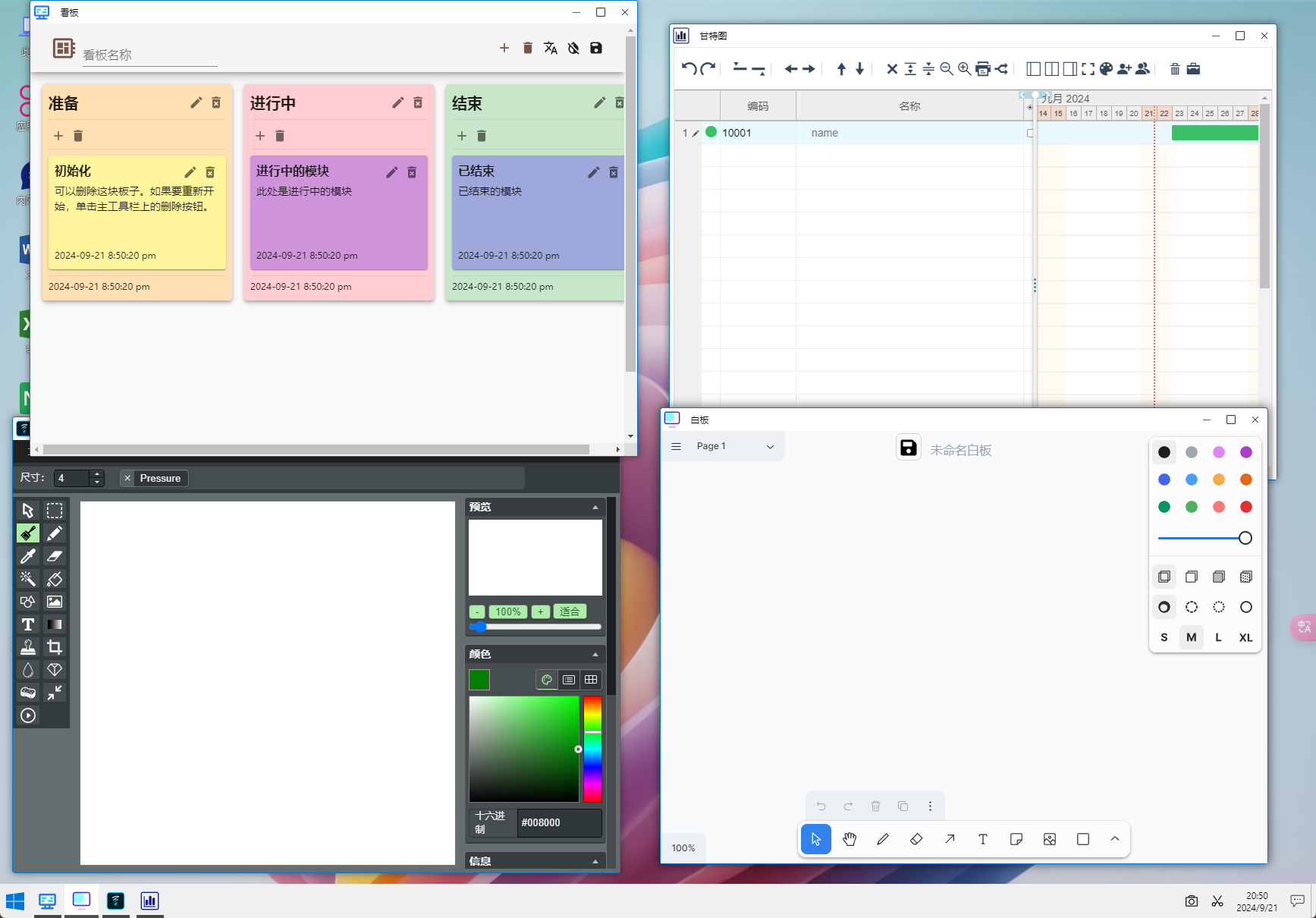Select the Draw pen tool in whiteboard
Viewport: 1316px width, 918px height.
tap(883, 839)
